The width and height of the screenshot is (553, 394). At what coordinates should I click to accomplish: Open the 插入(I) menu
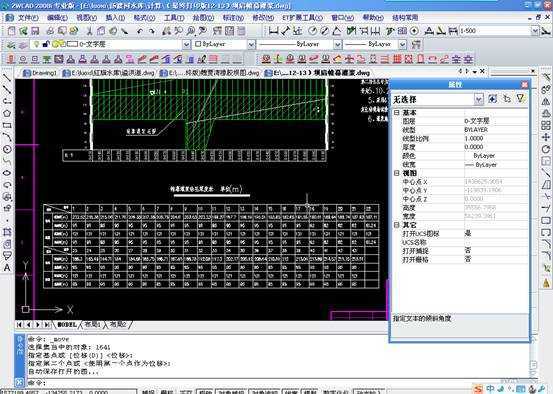point(115,17)
